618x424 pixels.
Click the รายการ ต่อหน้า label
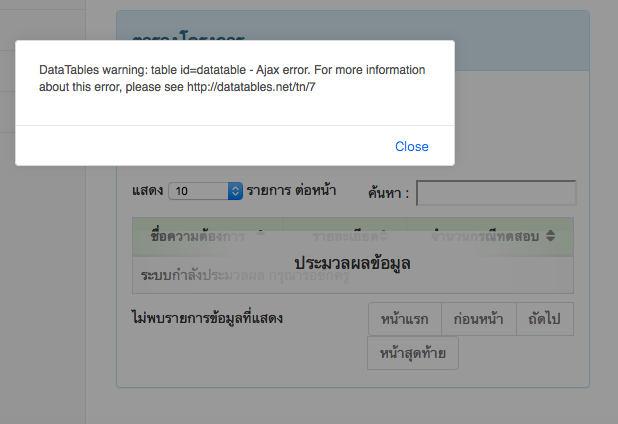pyautogui.click(x=291, y=190)
